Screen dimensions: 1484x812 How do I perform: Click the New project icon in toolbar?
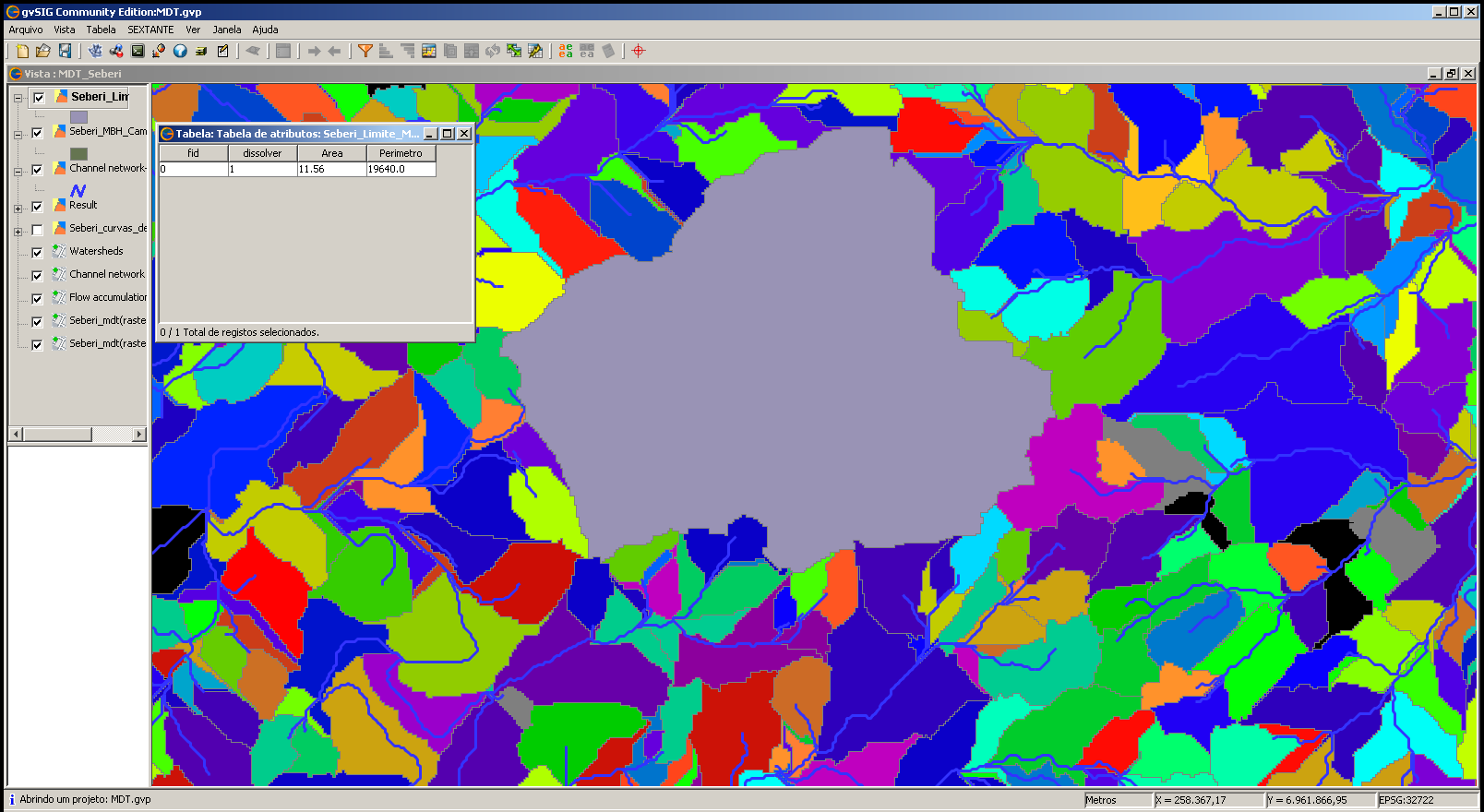click(22, 51)
